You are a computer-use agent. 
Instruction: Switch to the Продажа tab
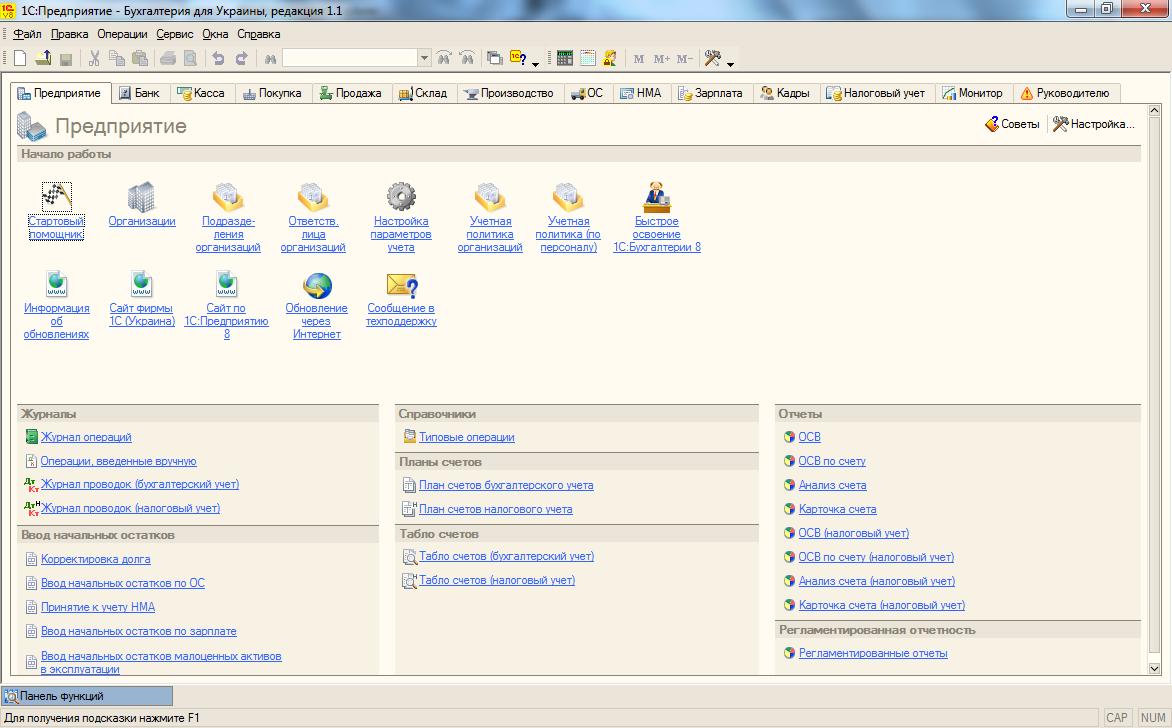351,93
